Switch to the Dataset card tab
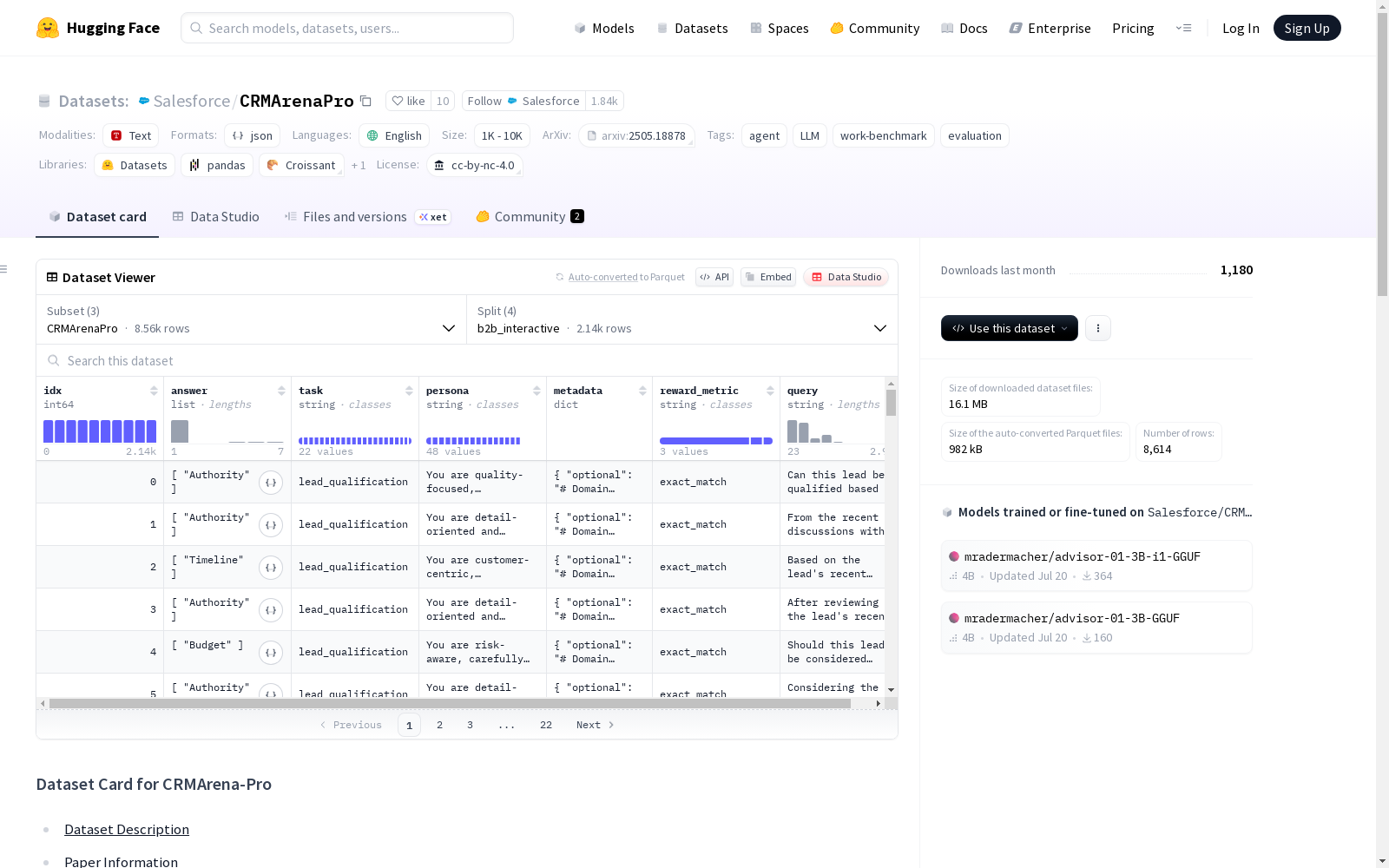 pos(97,217)
